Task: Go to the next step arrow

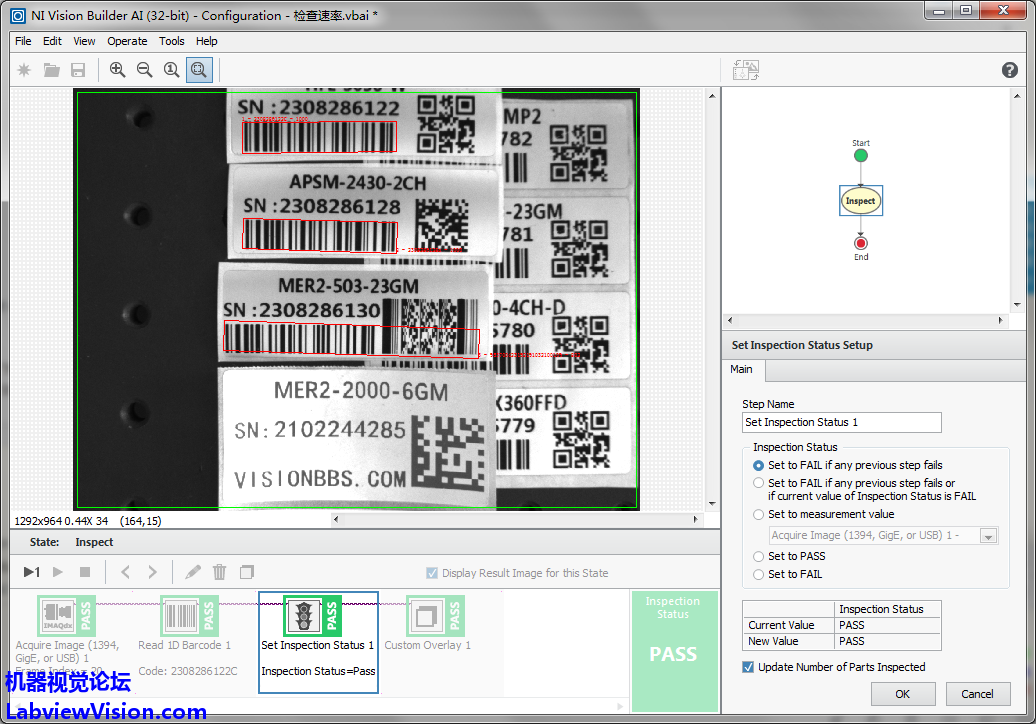Action: tap(153, 572)
